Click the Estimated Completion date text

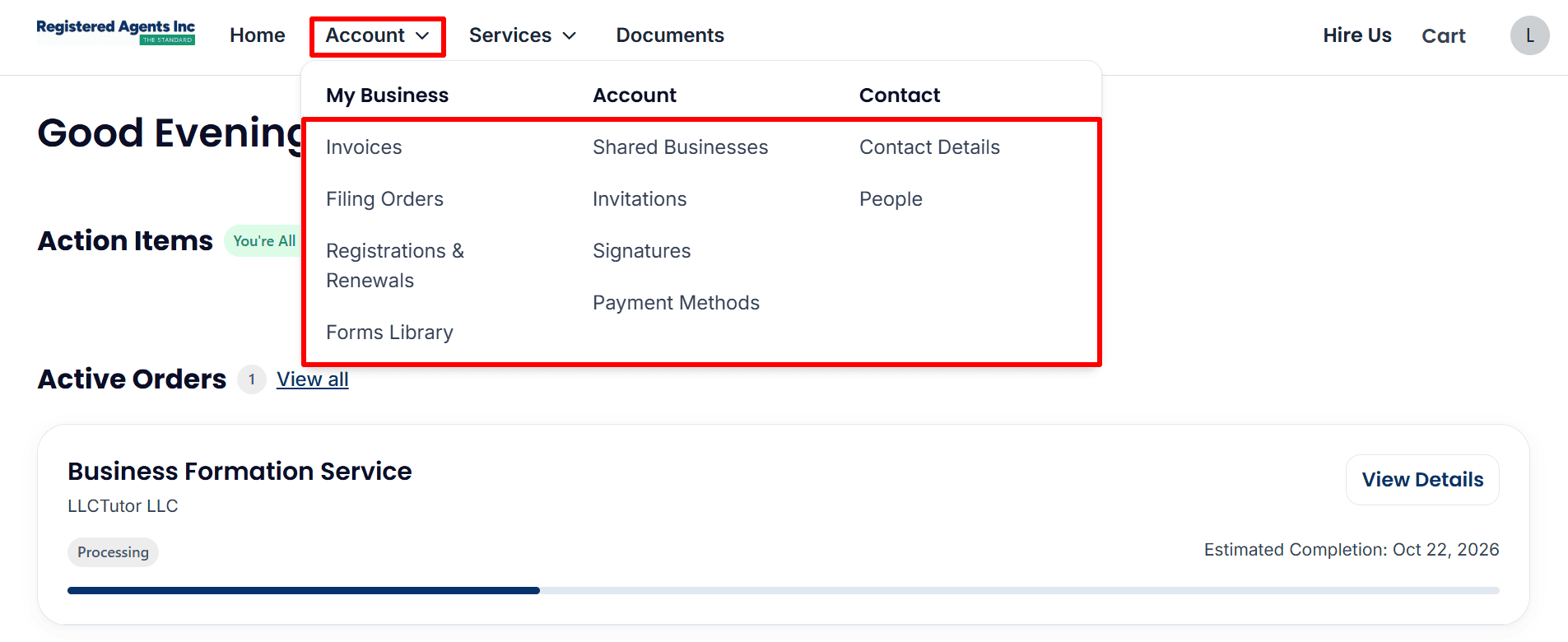click(1352, 550)
